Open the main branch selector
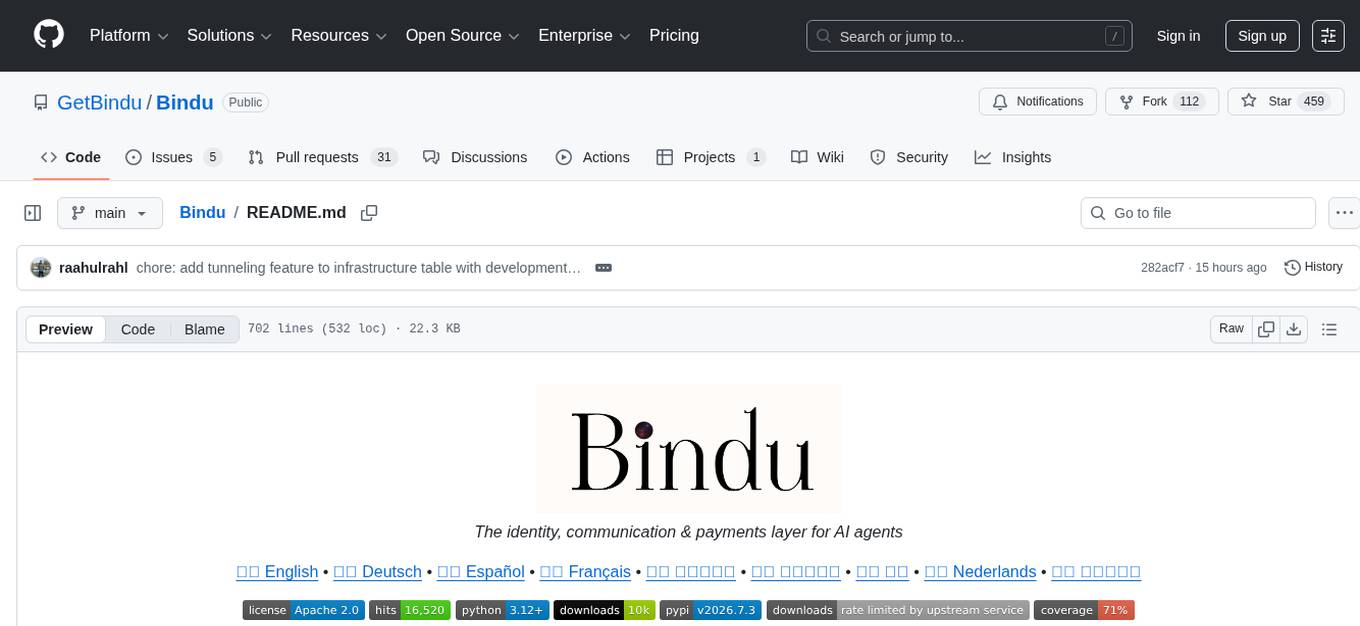The height and width of the screenshot is (626, 1360). click(x=109, y=213)
